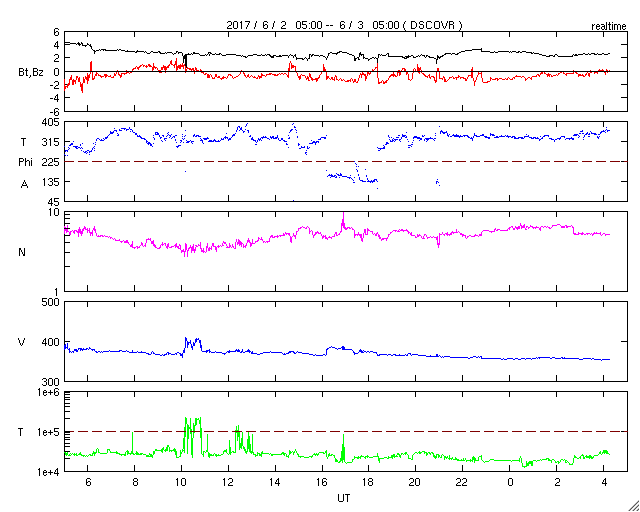
Task: Click the plot title with DSCOVR date range
Action: pyautogui.click(x=344, y=25)
